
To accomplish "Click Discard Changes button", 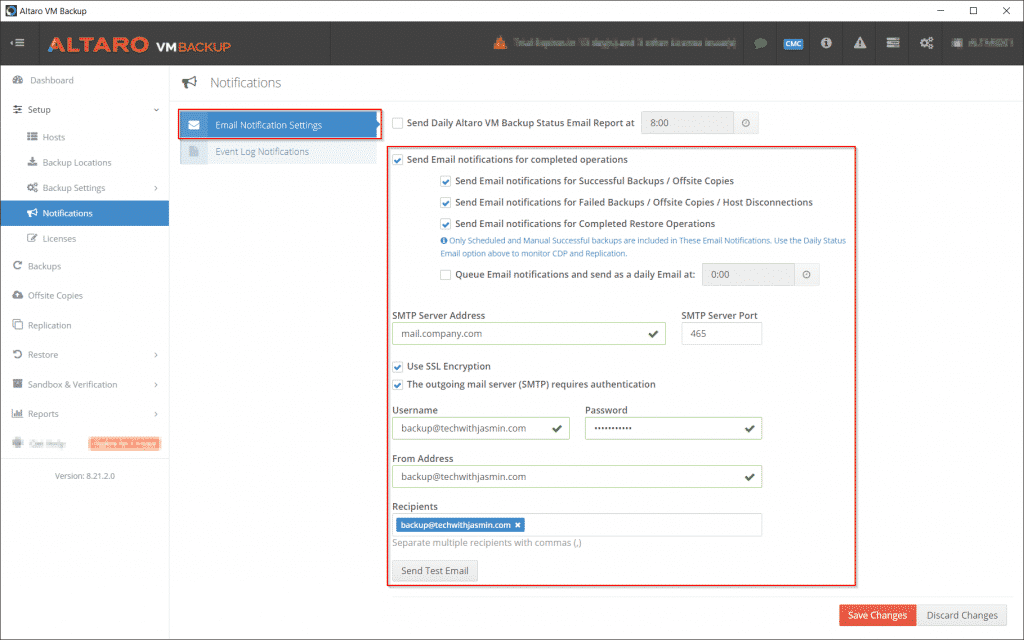I will [x=962, y=615].
